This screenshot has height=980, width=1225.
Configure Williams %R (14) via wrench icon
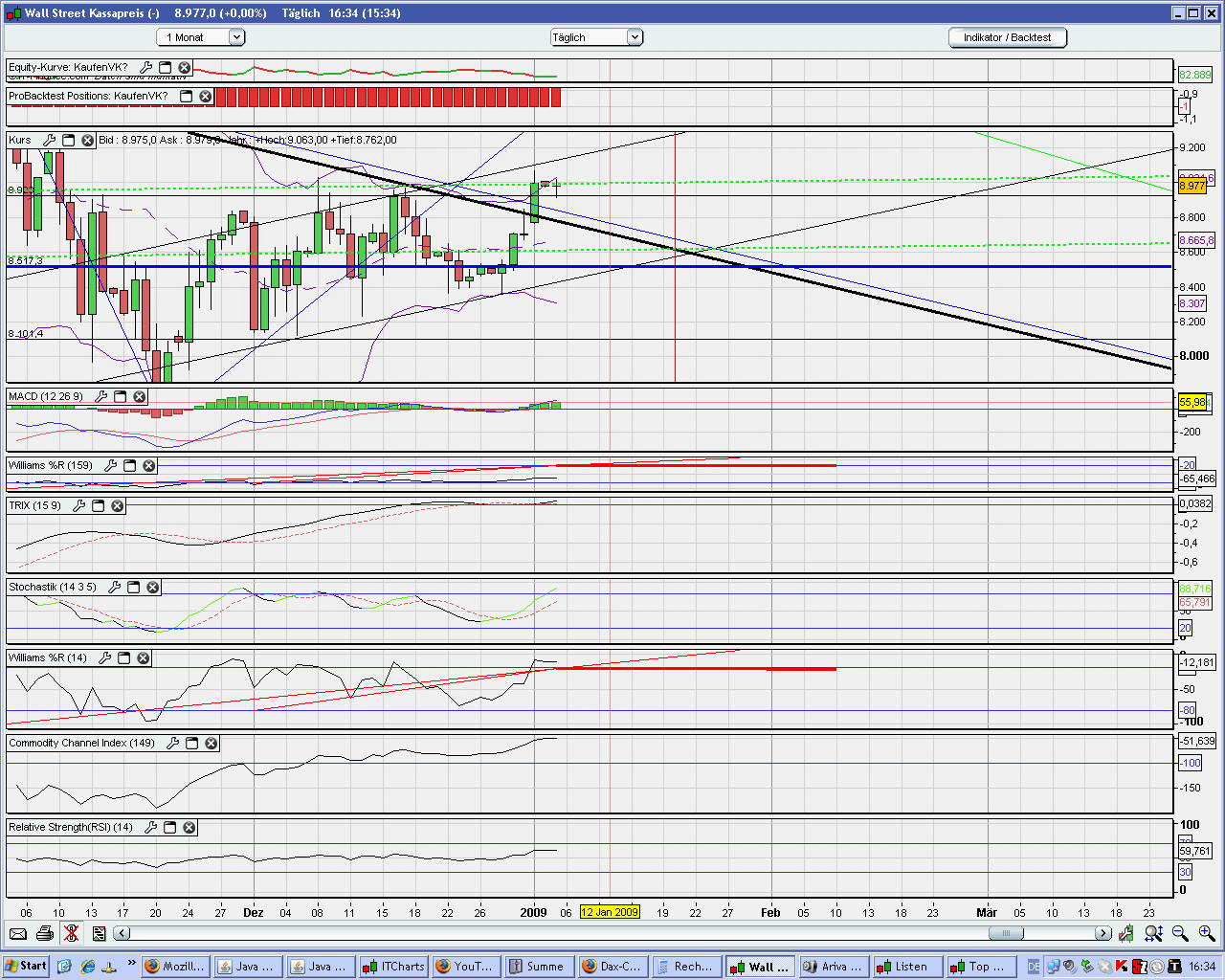(x=105, y=657)
